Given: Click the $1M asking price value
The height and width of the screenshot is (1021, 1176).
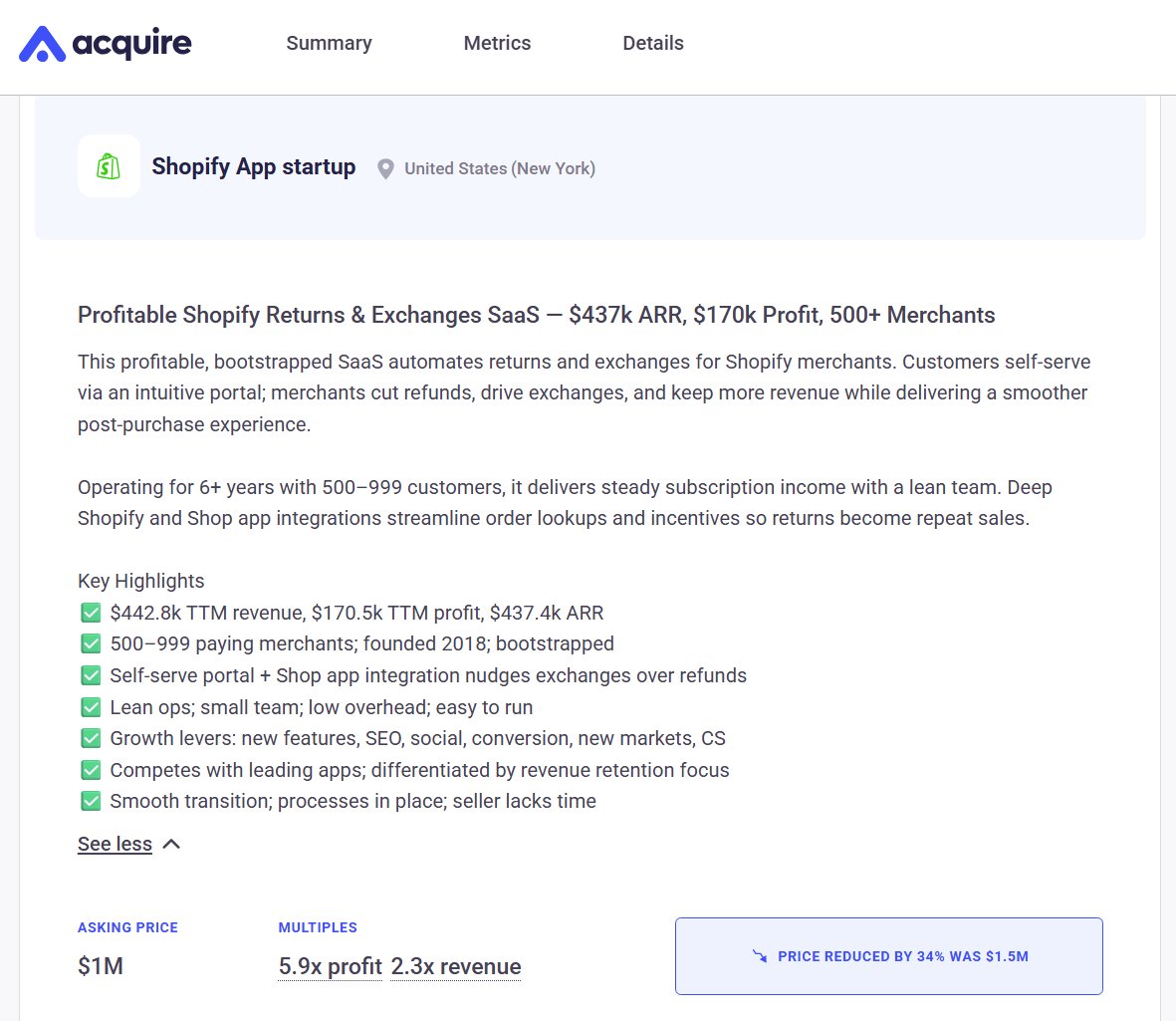Looking at the screenshot, I should pyautogui.click(x=101, y=966).
